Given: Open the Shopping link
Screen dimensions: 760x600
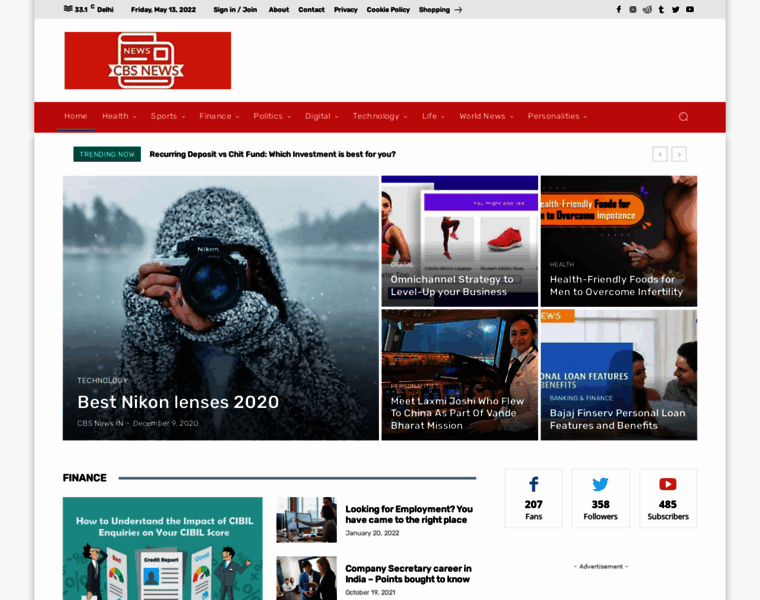Looking at the screenshot, I should click(434, 10).
